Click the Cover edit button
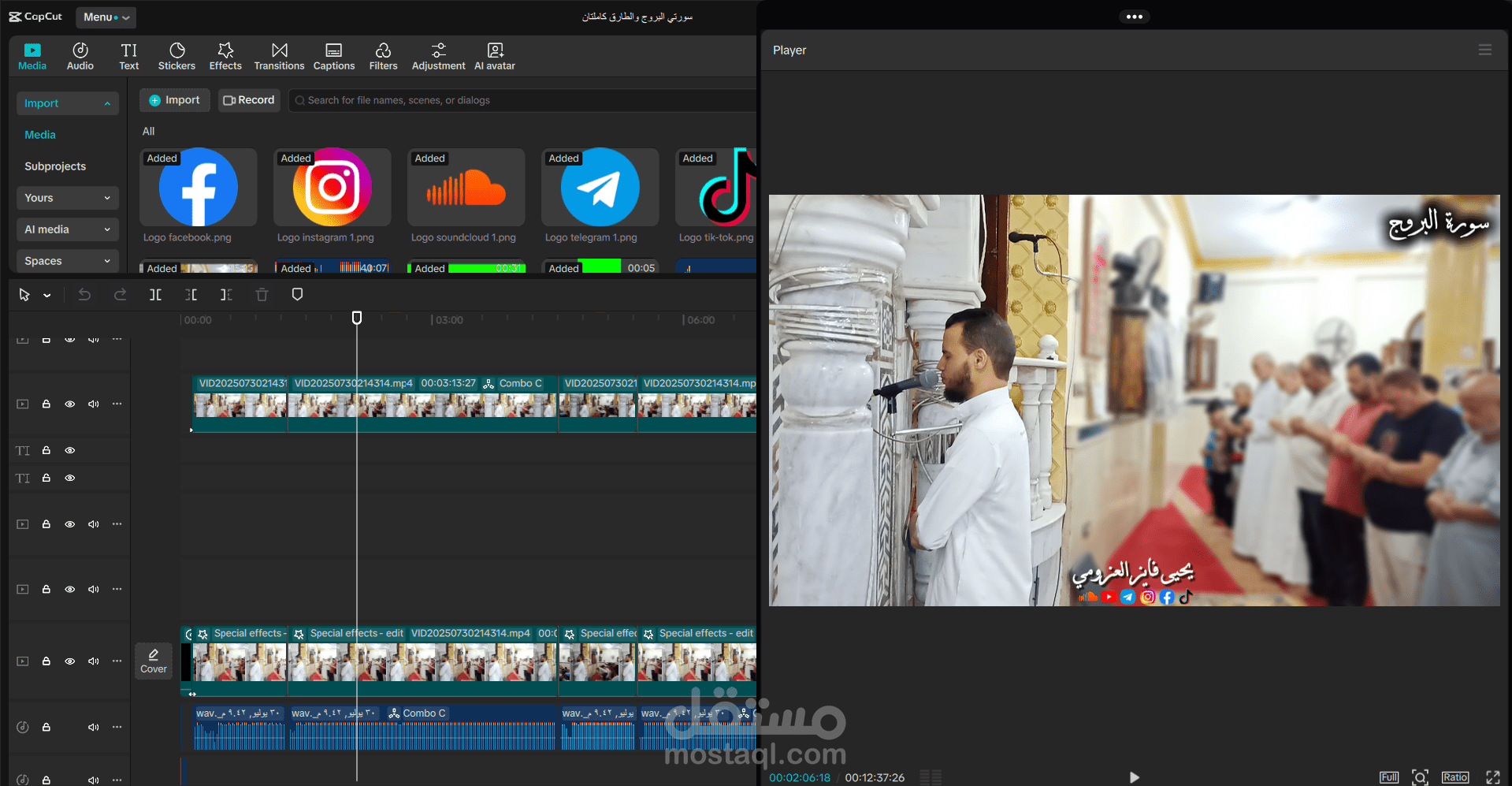The height and width of the screenshot is (786, 1512). pos(154,661)
